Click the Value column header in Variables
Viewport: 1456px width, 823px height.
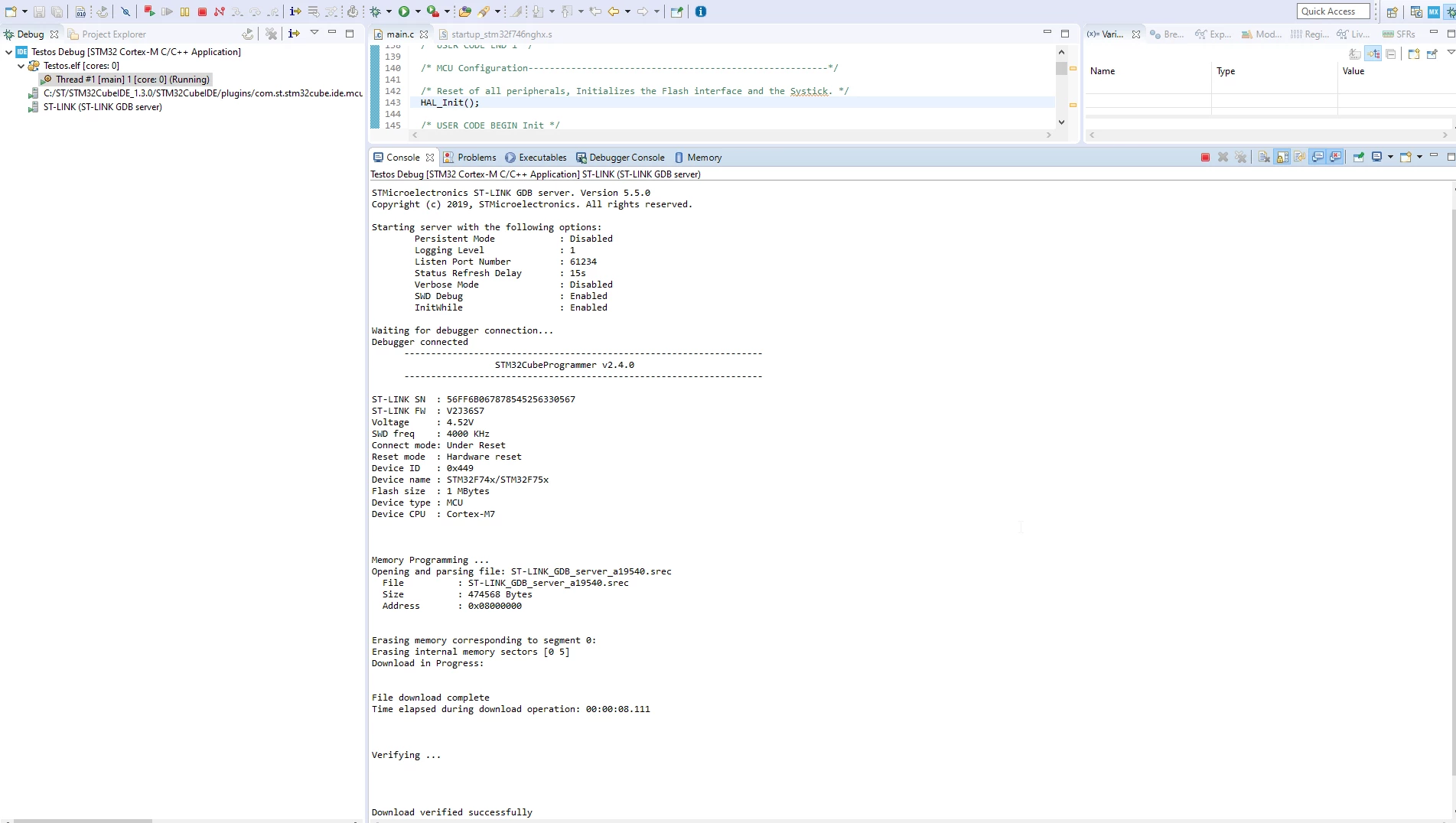(x=1396, y=71)
